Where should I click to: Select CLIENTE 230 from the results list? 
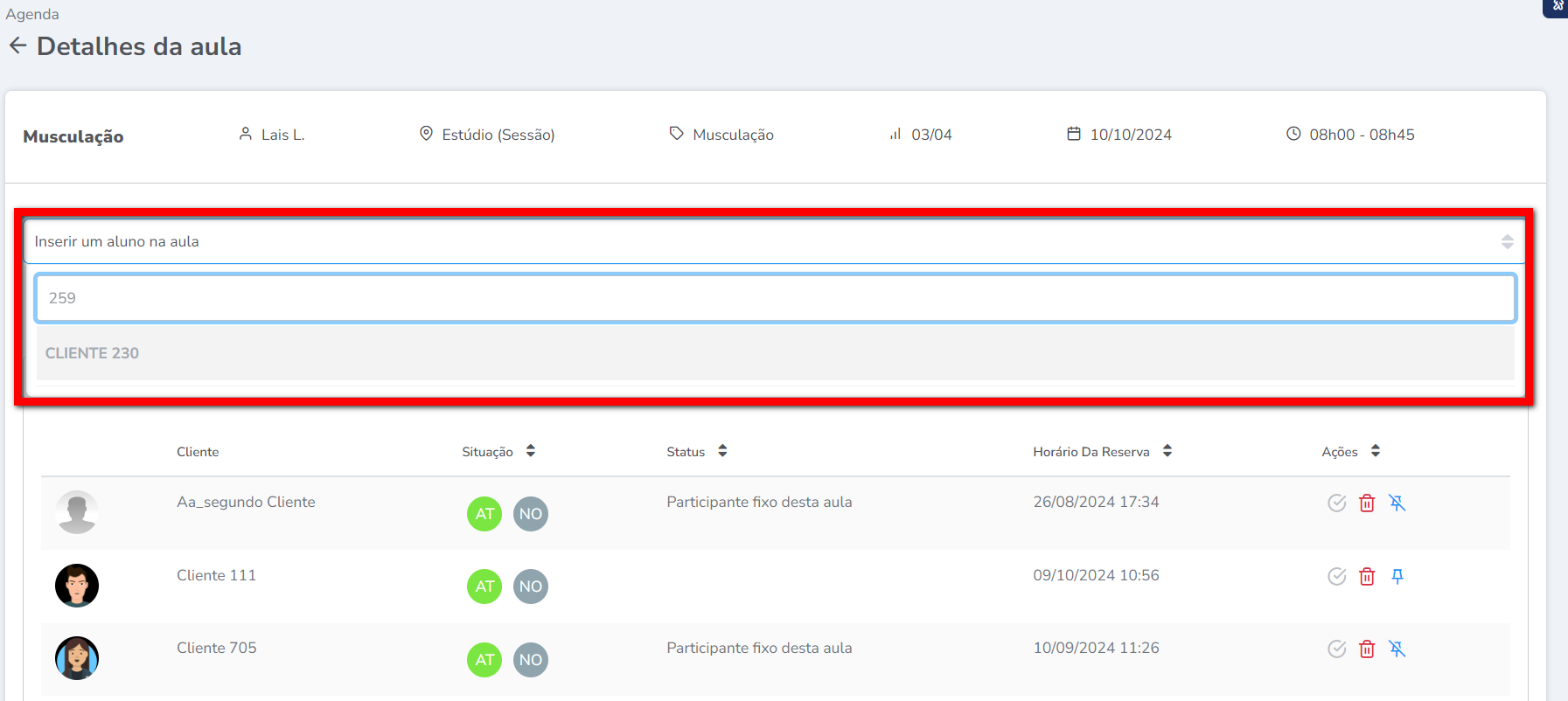[92, 353]
